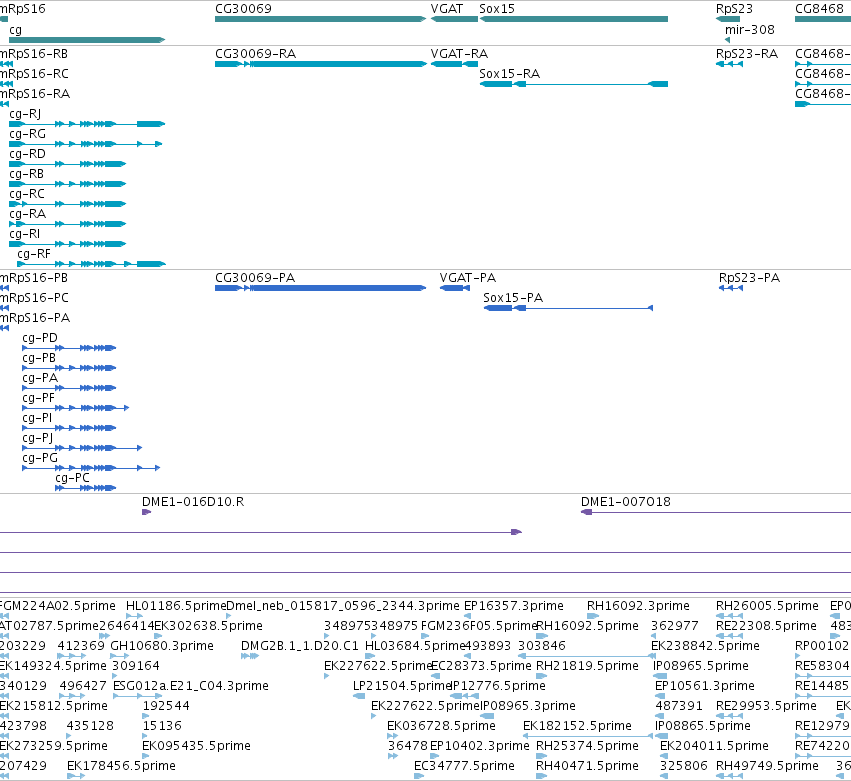
Task: Select the CG30069-RA transcript label
Action: pos(256,54)
